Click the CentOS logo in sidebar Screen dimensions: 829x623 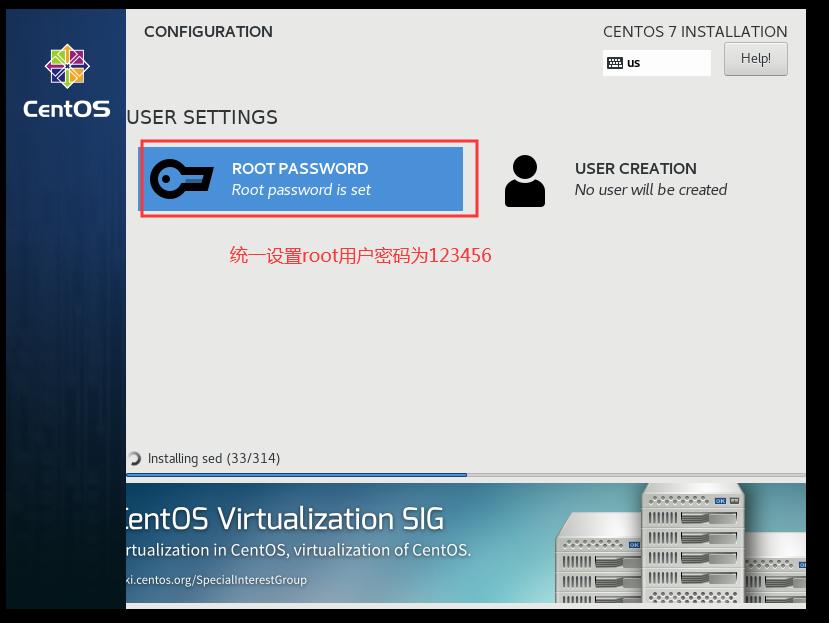click(x=67, y=81)
